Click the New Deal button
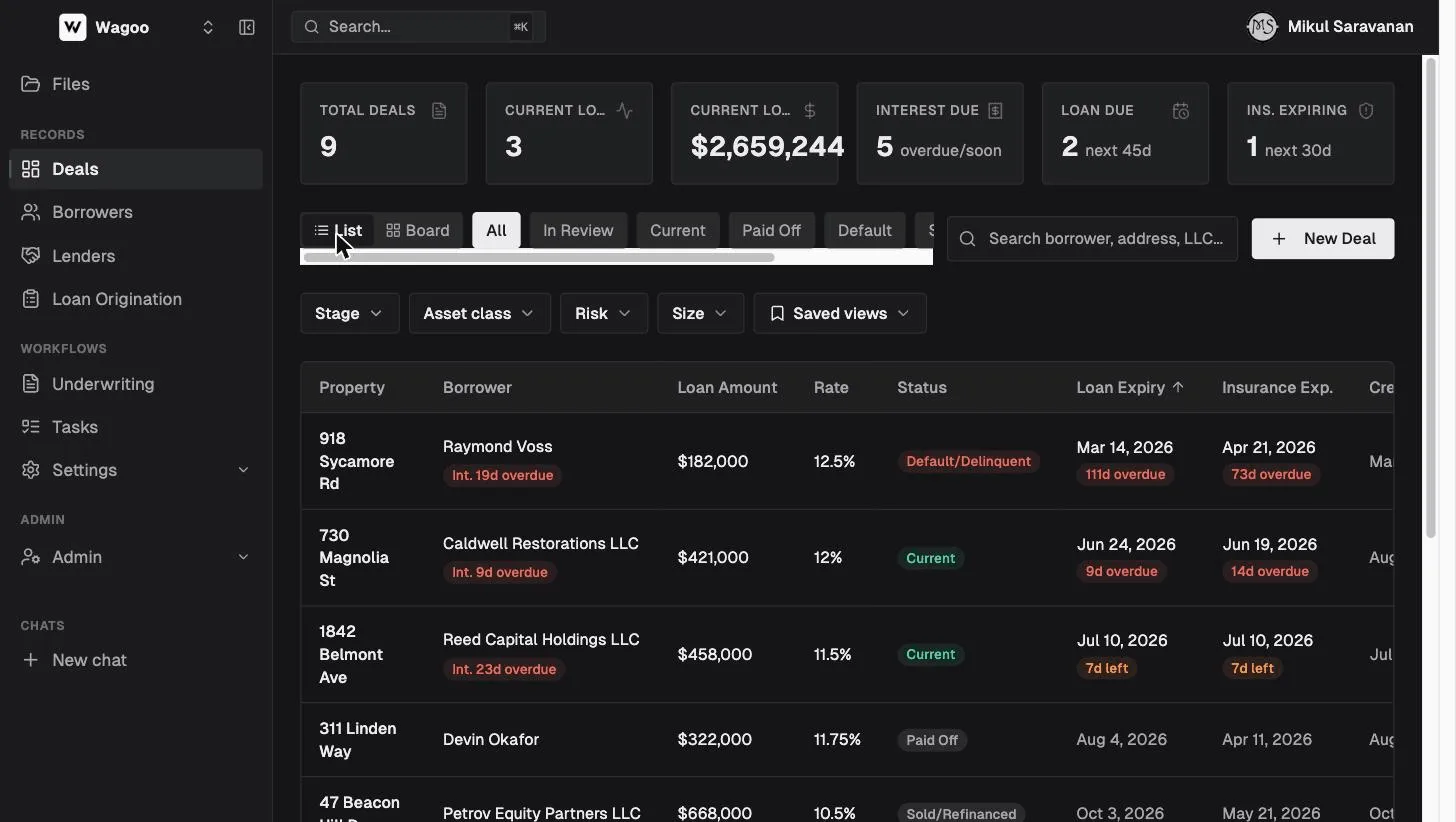The height and width of the screenshot is (822, 1456). tap(1323, 239)
